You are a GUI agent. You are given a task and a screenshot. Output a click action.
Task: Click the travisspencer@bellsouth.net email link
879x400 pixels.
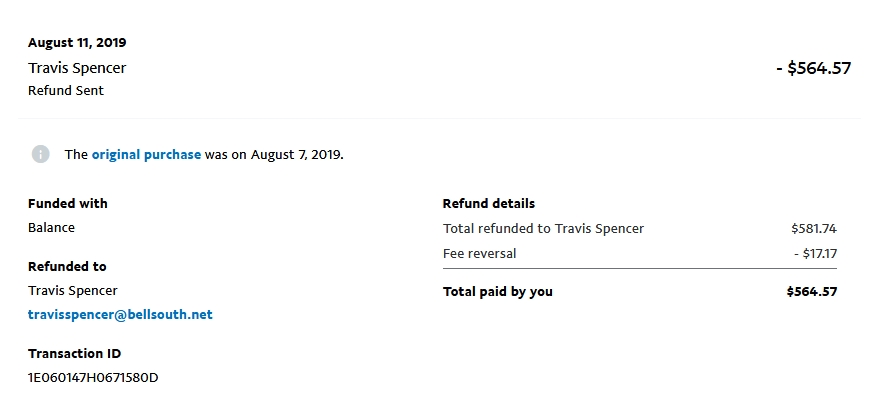click(120, 315)
